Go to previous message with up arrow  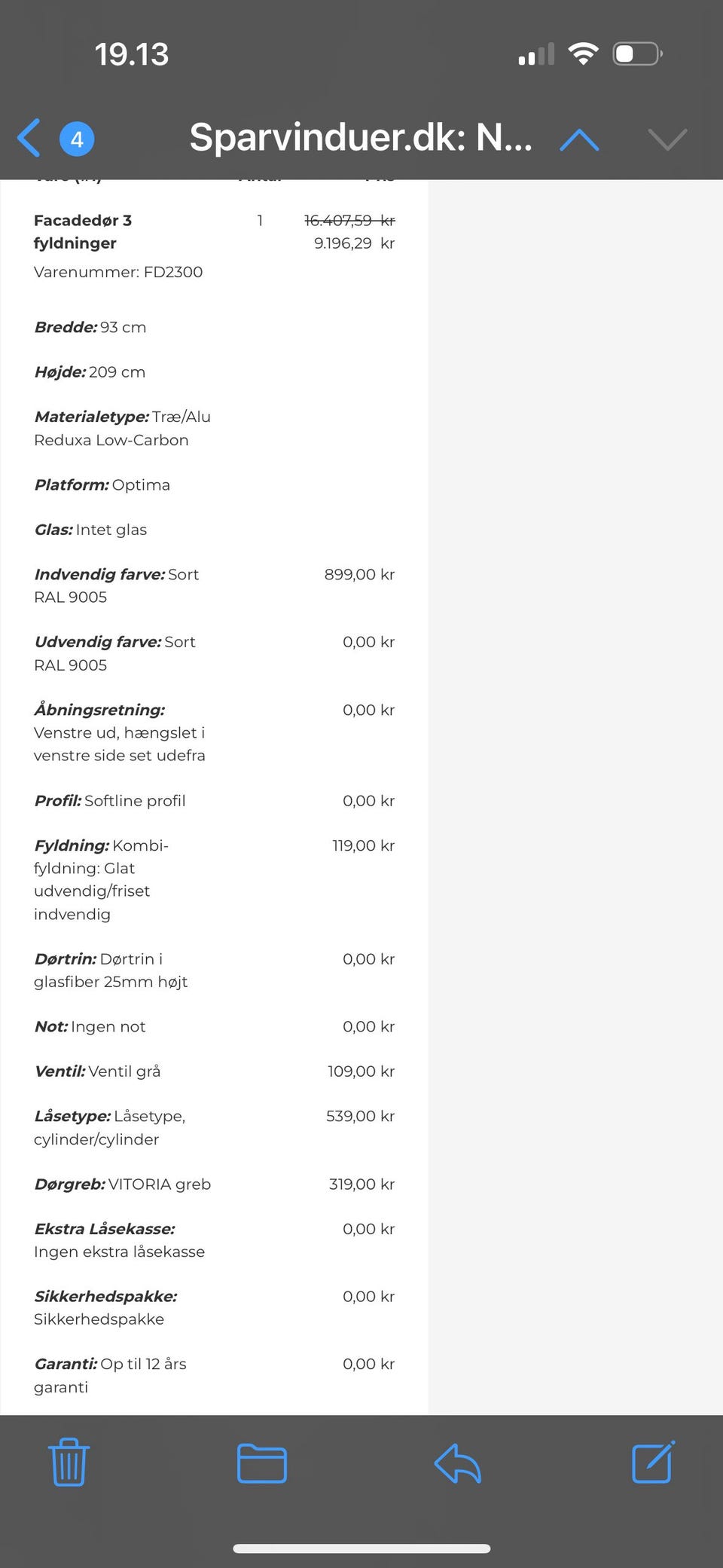coord(579,139)
